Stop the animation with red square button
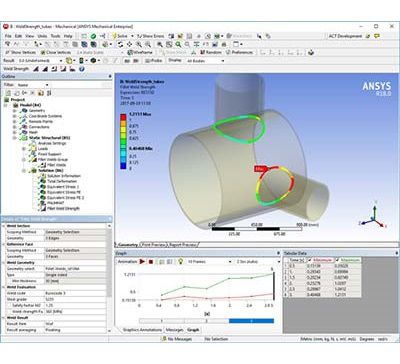This screenshot has height=364, width=400. tap(151, 262)
